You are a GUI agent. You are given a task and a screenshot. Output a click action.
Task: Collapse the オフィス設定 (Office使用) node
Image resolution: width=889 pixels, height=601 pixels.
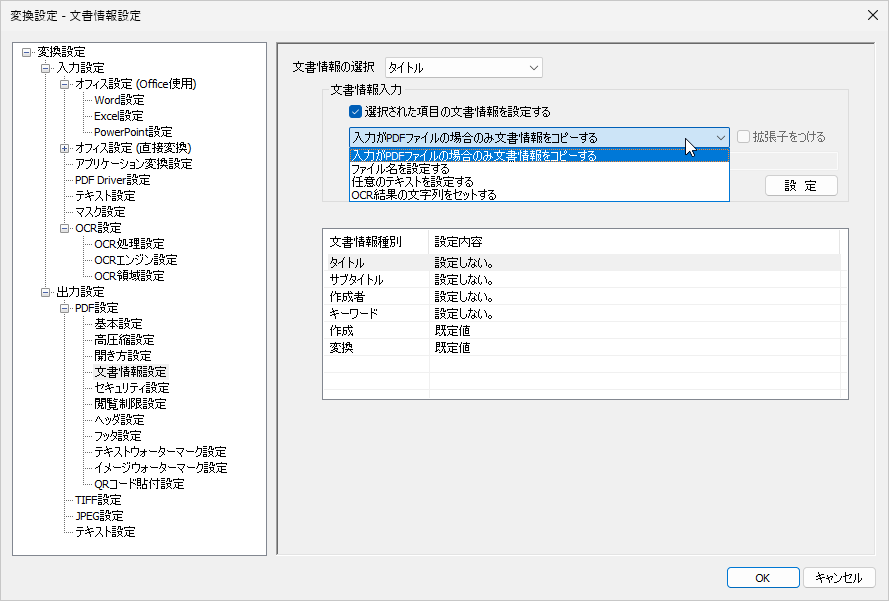click(65, 84)
